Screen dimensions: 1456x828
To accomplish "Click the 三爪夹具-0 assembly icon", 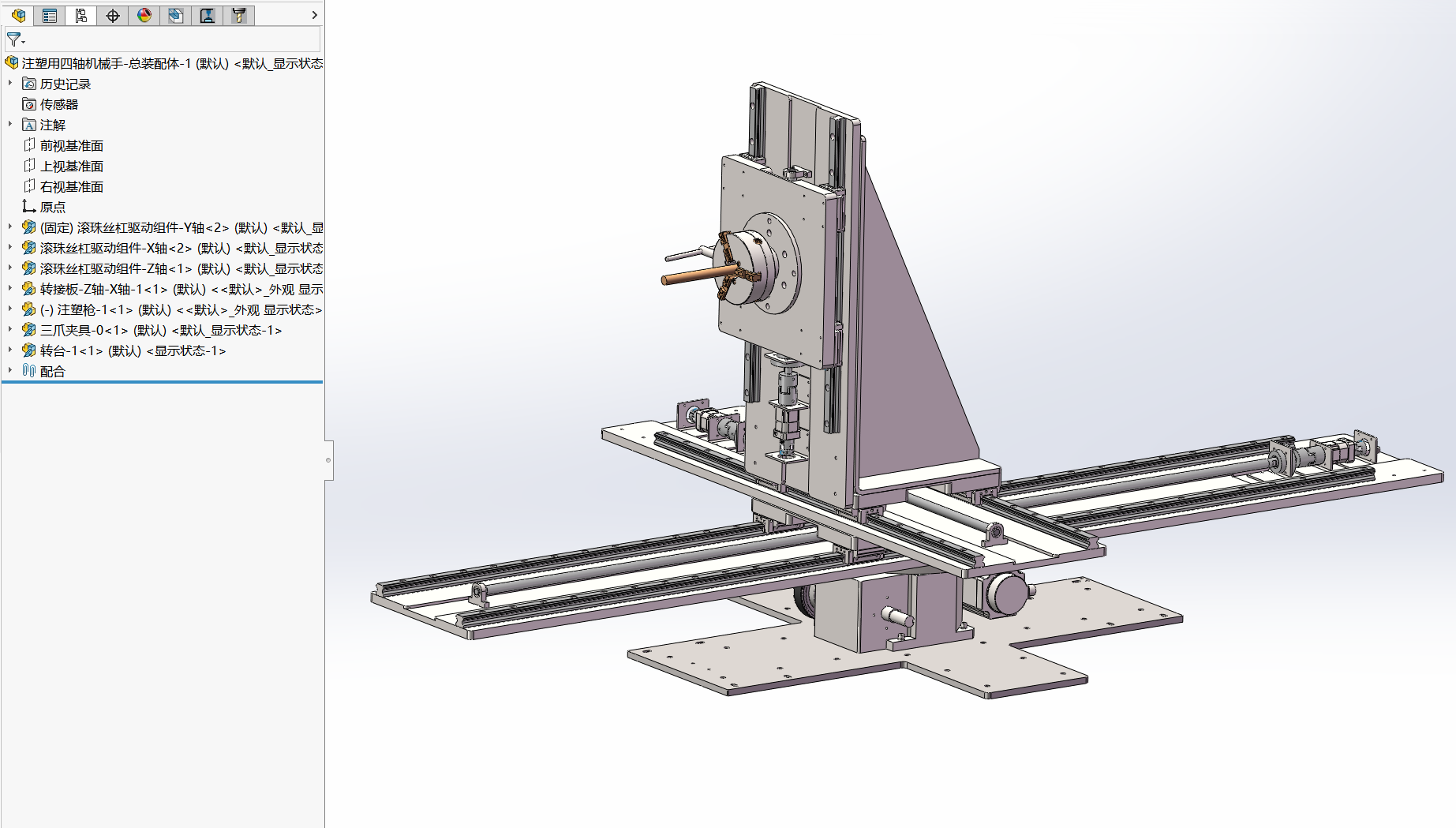I will [29, 330].
